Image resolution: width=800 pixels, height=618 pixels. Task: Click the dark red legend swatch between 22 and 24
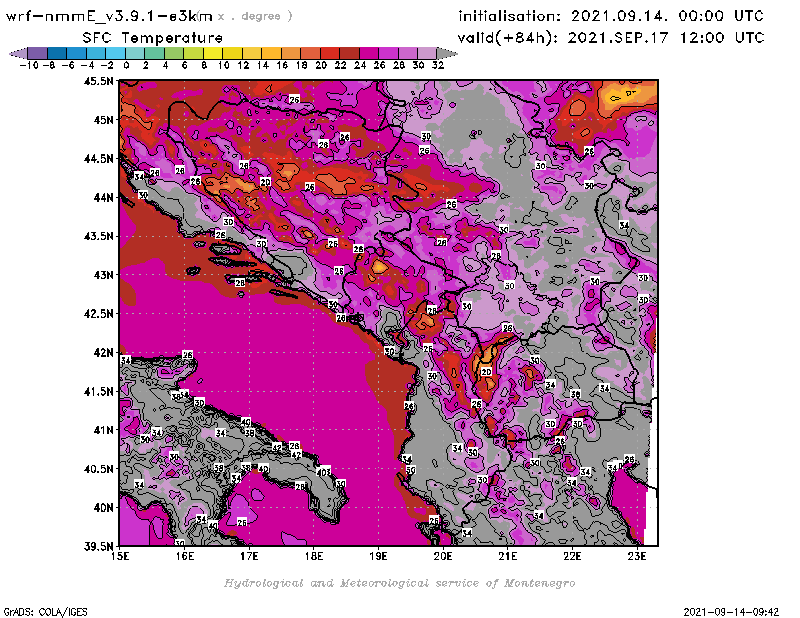point(349,53)
